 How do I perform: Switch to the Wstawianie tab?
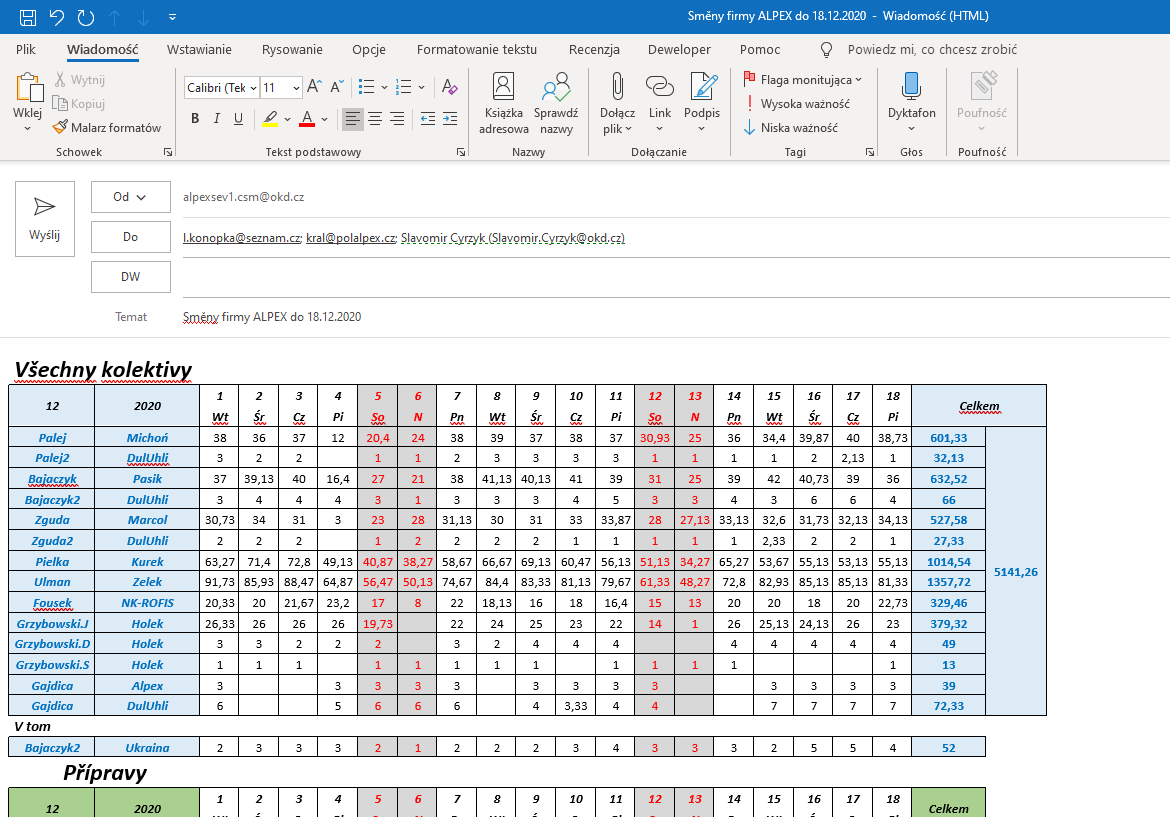(199, 49)
